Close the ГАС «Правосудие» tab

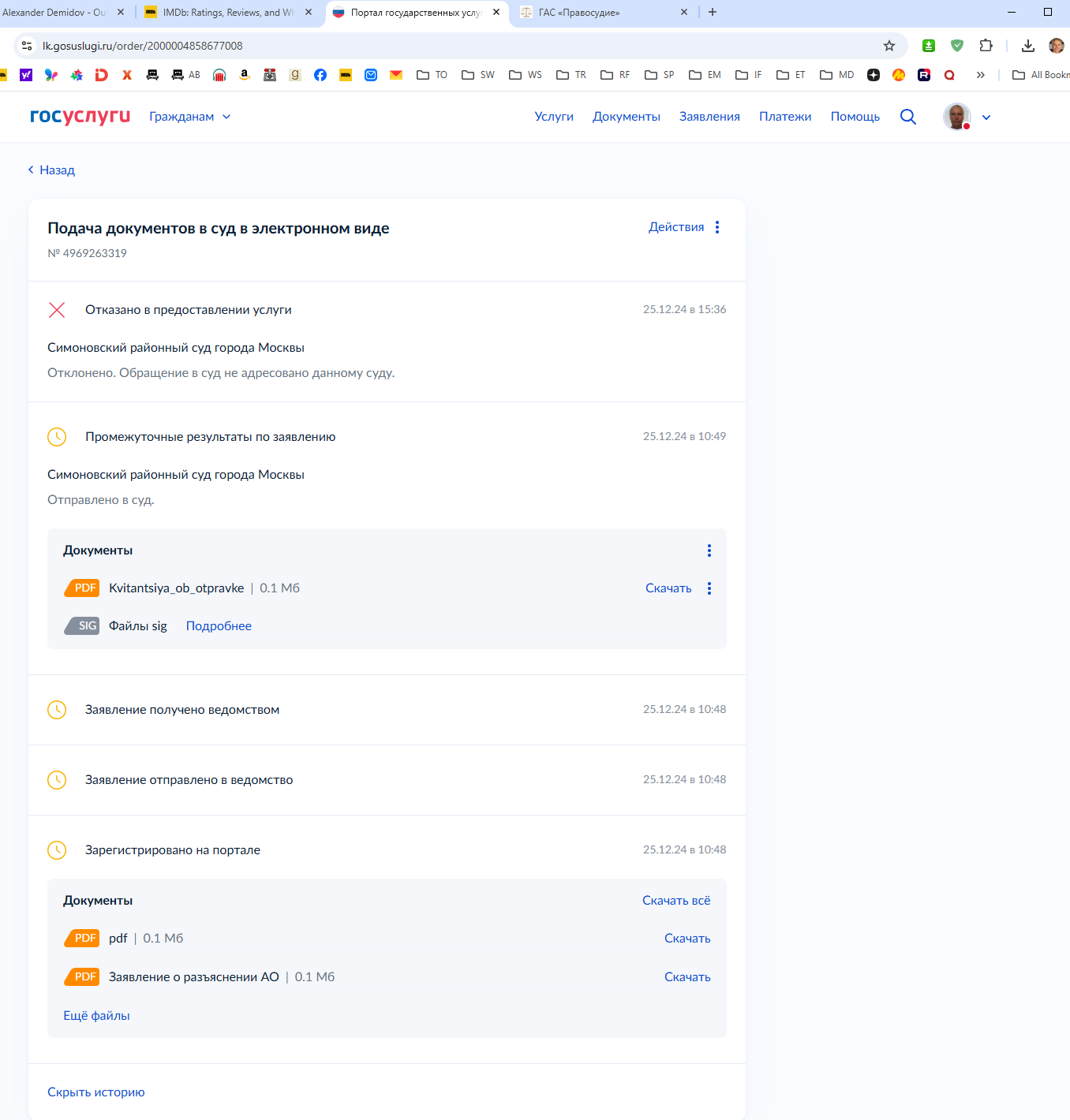pos(684,12)
